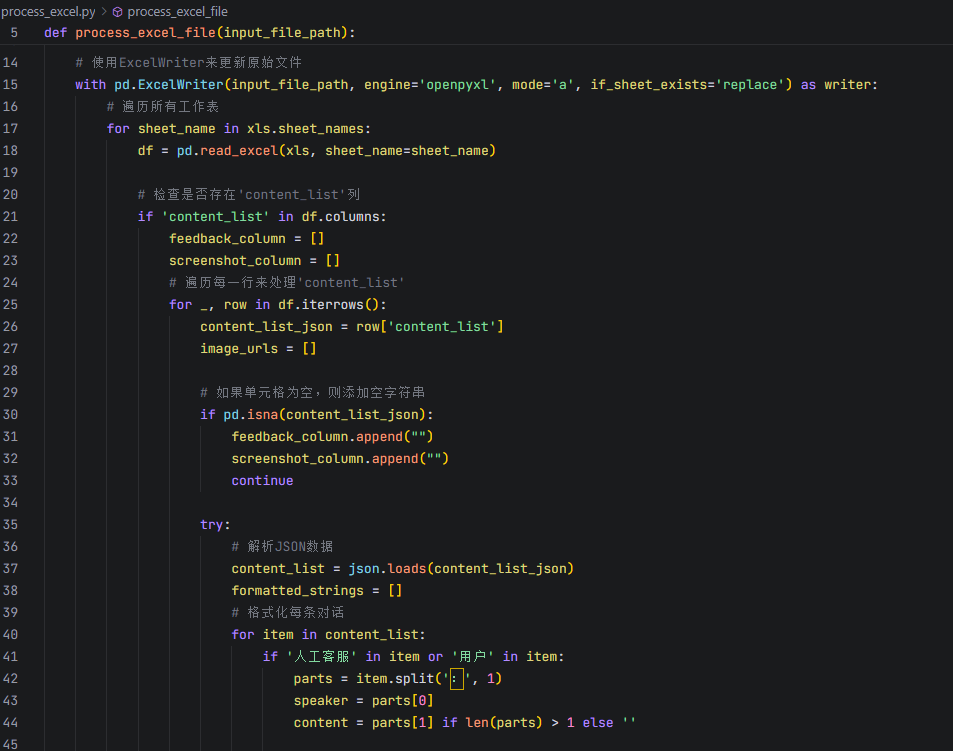Click the breadcrumb separator chevron
The image size is (953, 751).
104,12
